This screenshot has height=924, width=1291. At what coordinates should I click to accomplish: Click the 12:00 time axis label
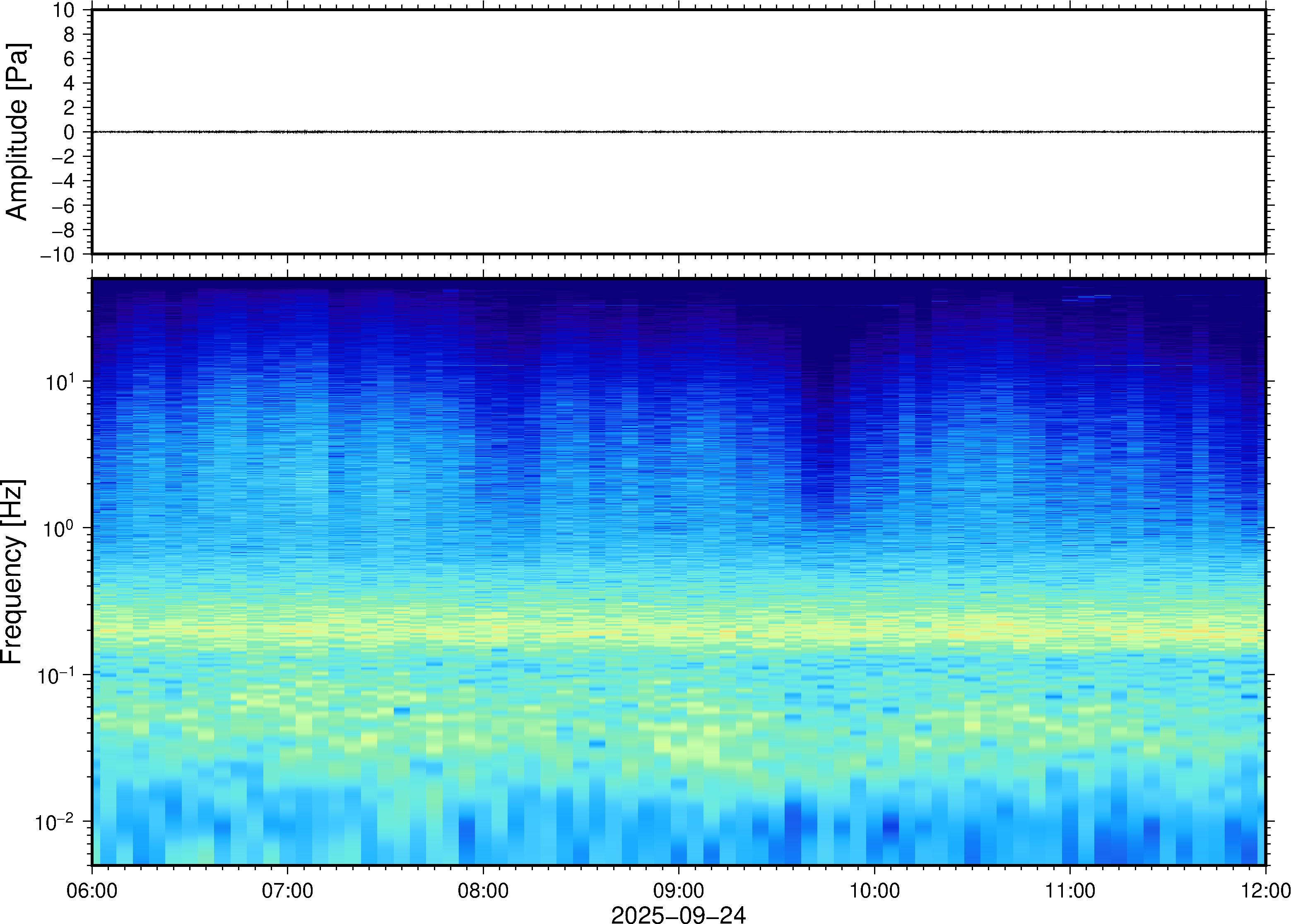pyautogui.click(x=1265, y=890)
